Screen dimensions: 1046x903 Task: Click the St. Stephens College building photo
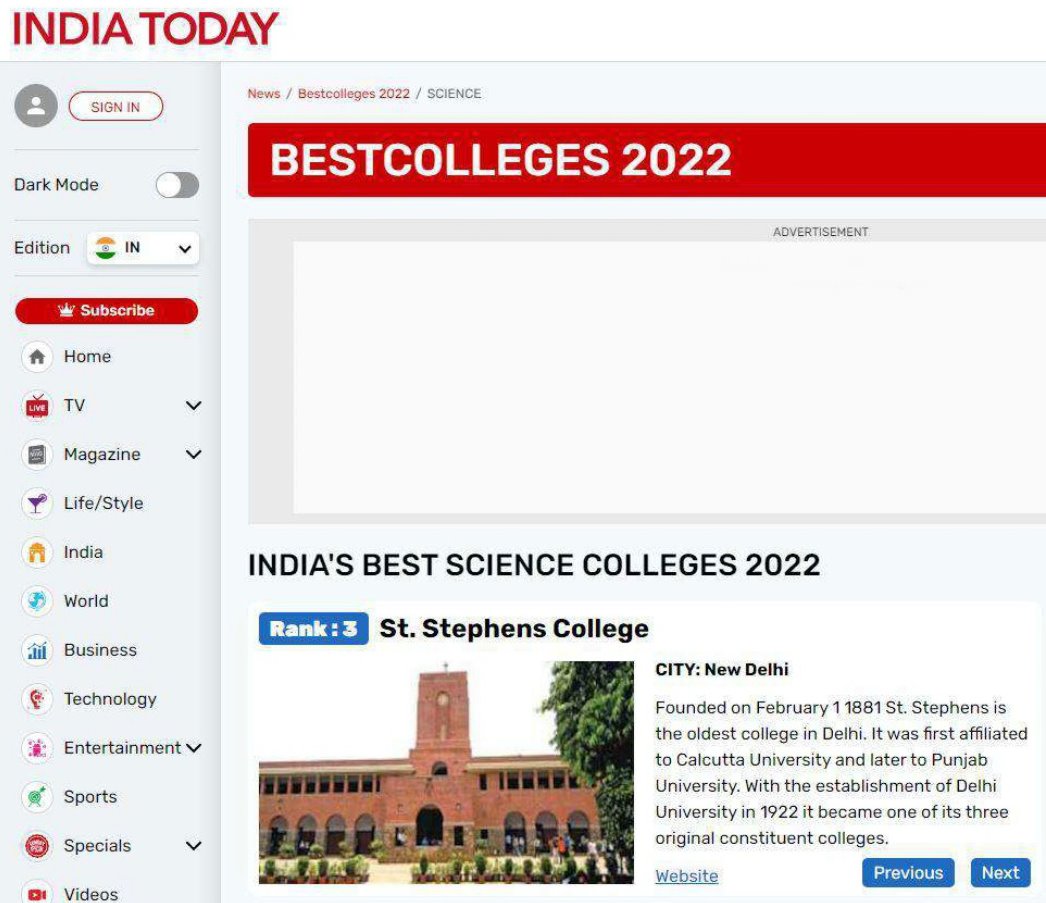[446, 772]
